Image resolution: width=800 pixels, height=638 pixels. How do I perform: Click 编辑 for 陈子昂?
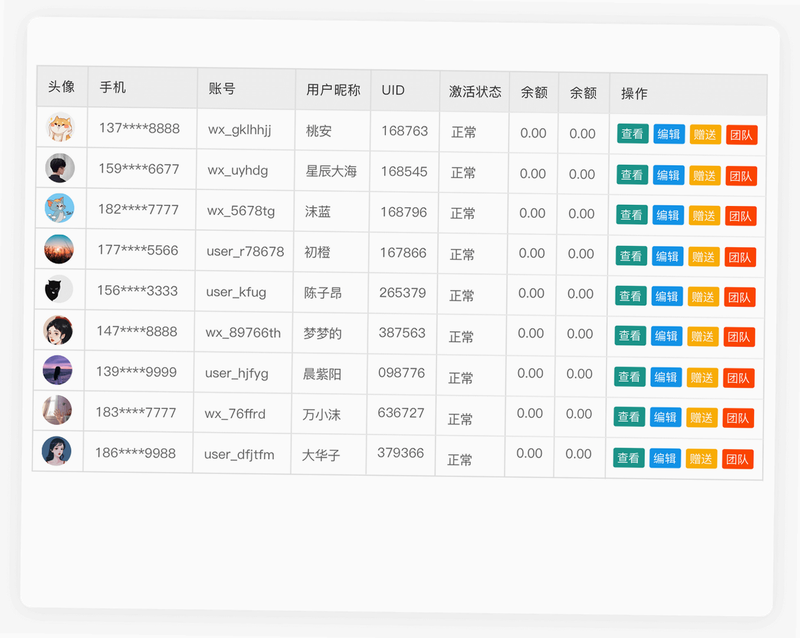667,296
